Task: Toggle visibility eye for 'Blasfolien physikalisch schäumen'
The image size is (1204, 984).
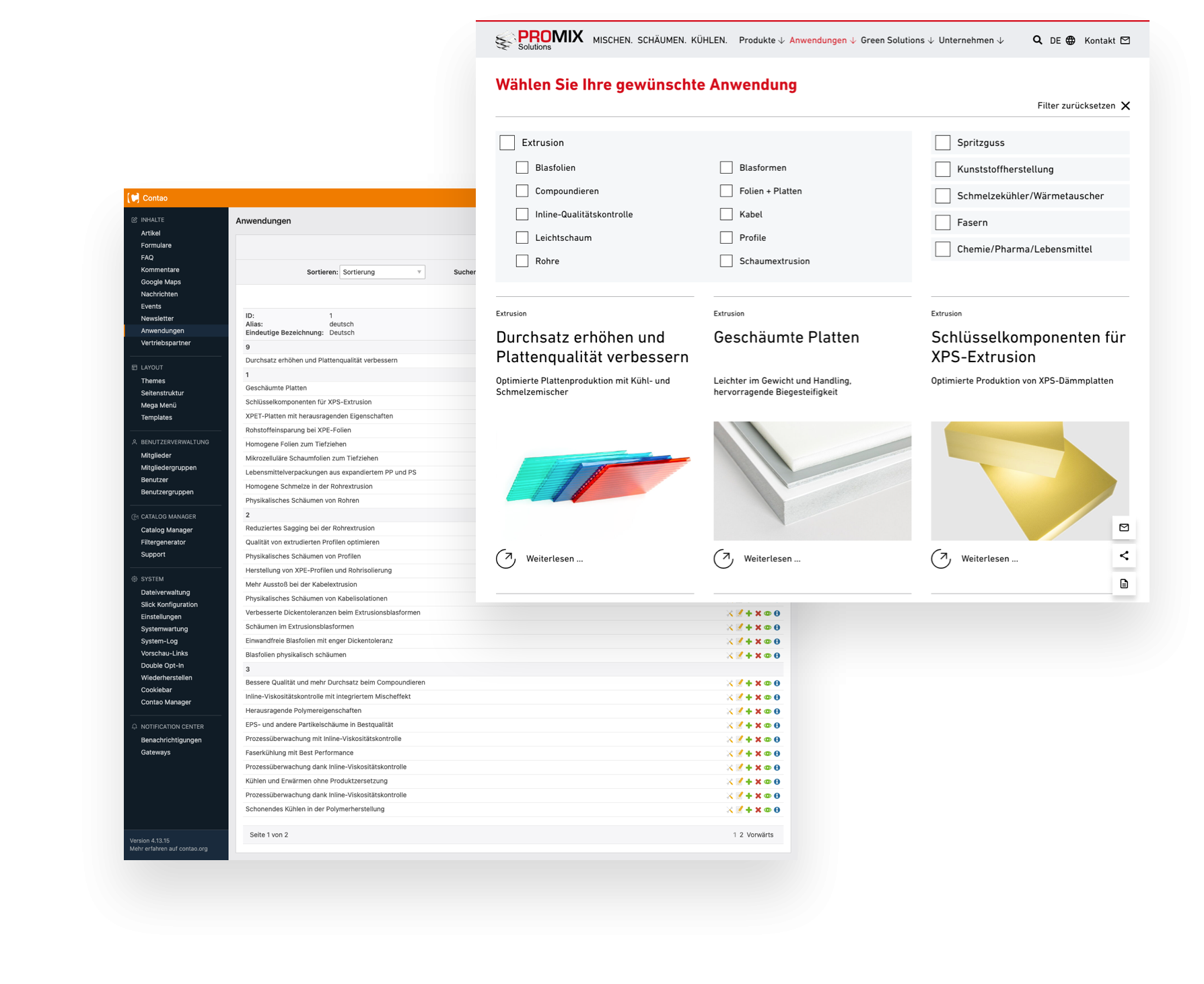Action: pos(767,656)
